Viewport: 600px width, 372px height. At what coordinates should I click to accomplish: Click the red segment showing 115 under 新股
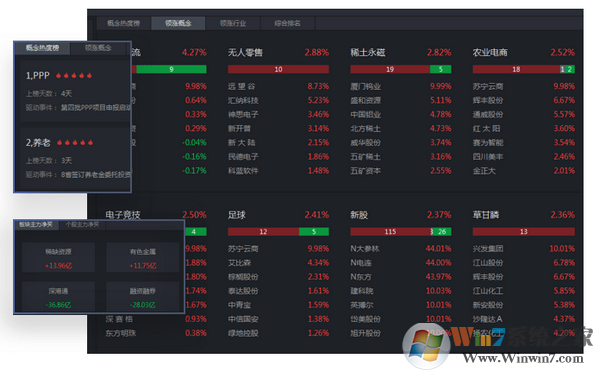390,232
